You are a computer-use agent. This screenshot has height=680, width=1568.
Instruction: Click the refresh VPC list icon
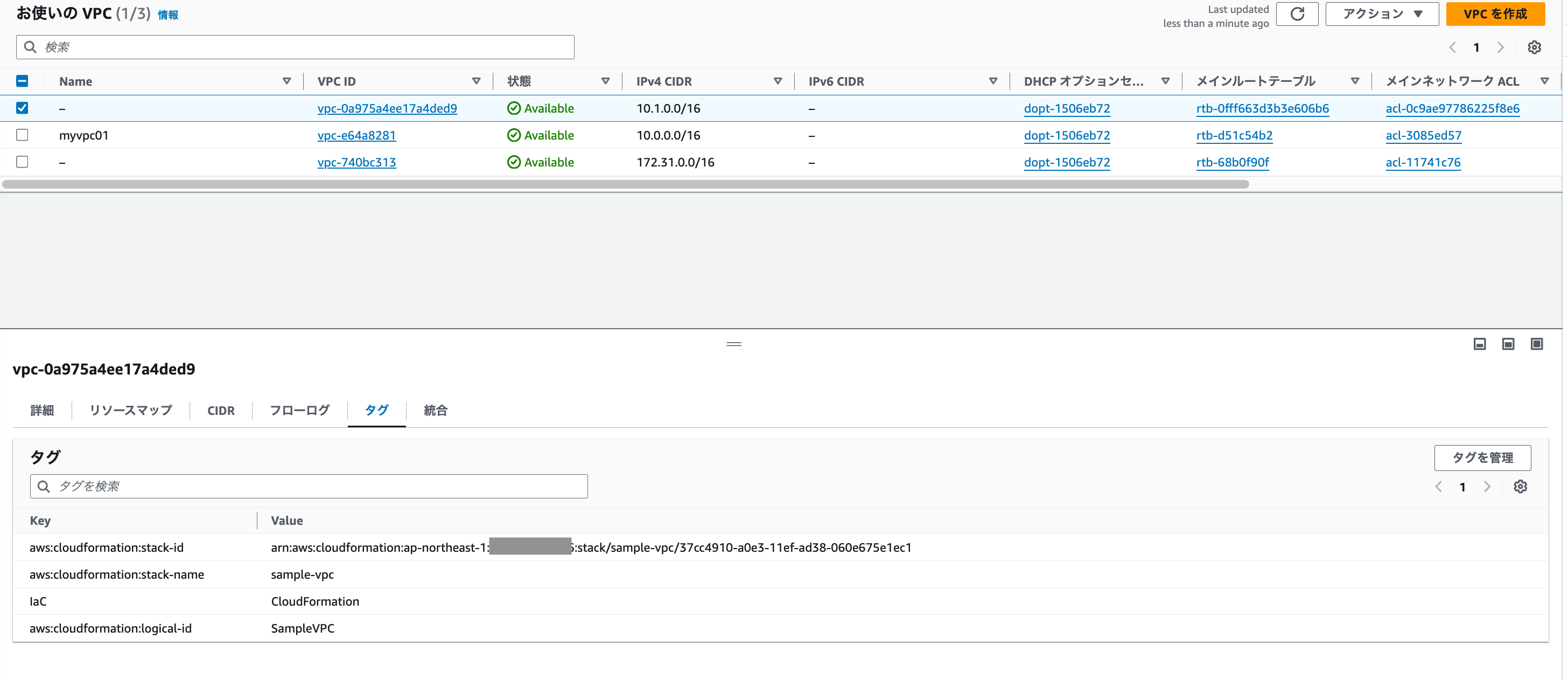[1297, 14]
